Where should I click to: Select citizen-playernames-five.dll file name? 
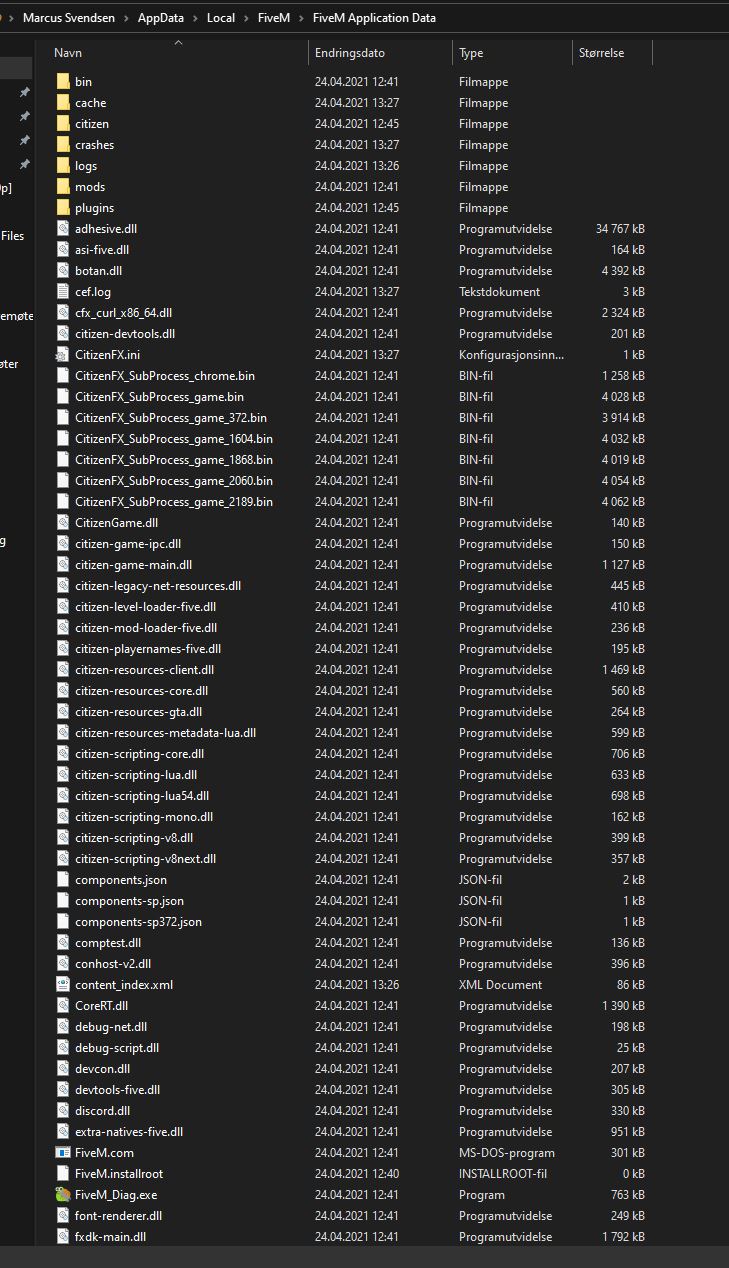click(148, 649)
